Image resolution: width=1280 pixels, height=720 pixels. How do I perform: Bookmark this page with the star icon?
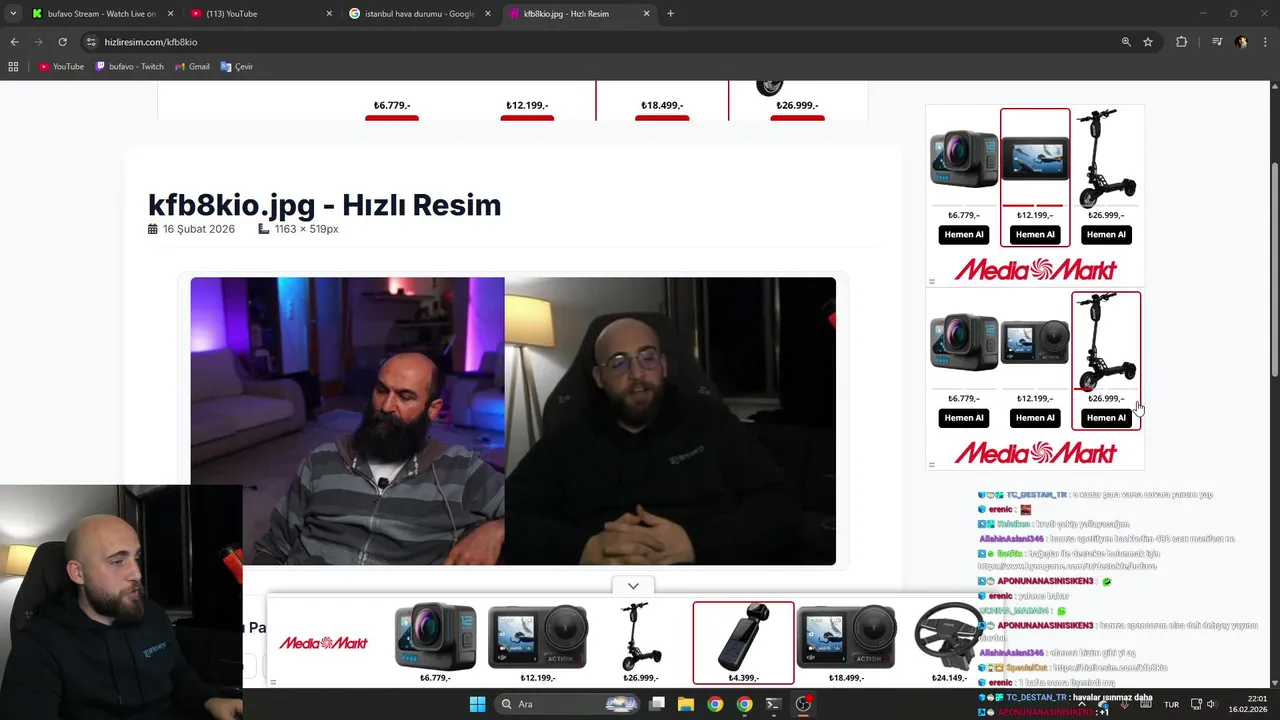(1148, 42)
